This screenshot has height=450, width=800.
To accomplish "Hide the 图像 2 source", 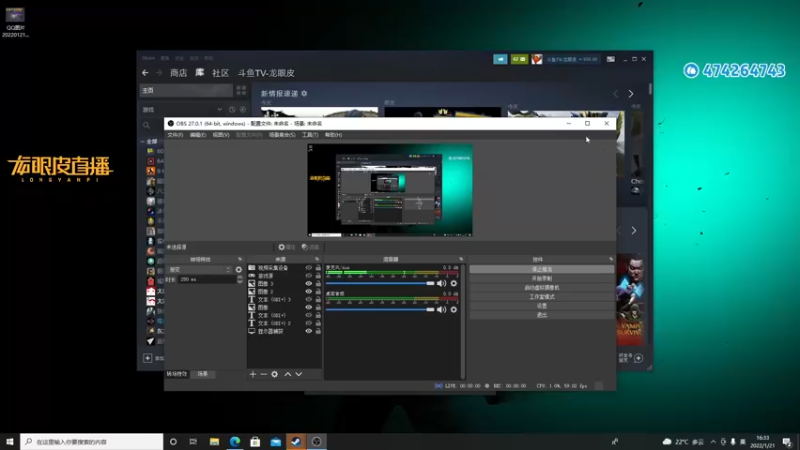I will [x=309, y=291].
